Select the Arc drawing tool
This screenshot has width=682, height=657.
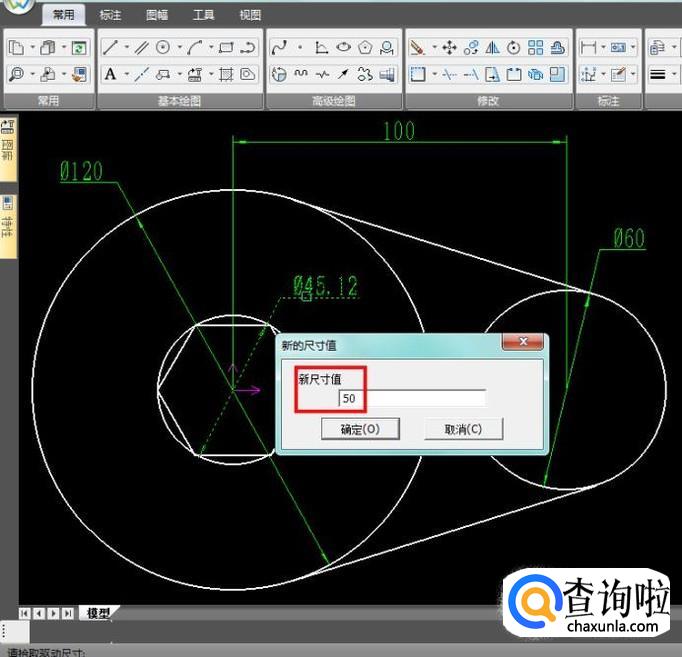click(194, 47)
